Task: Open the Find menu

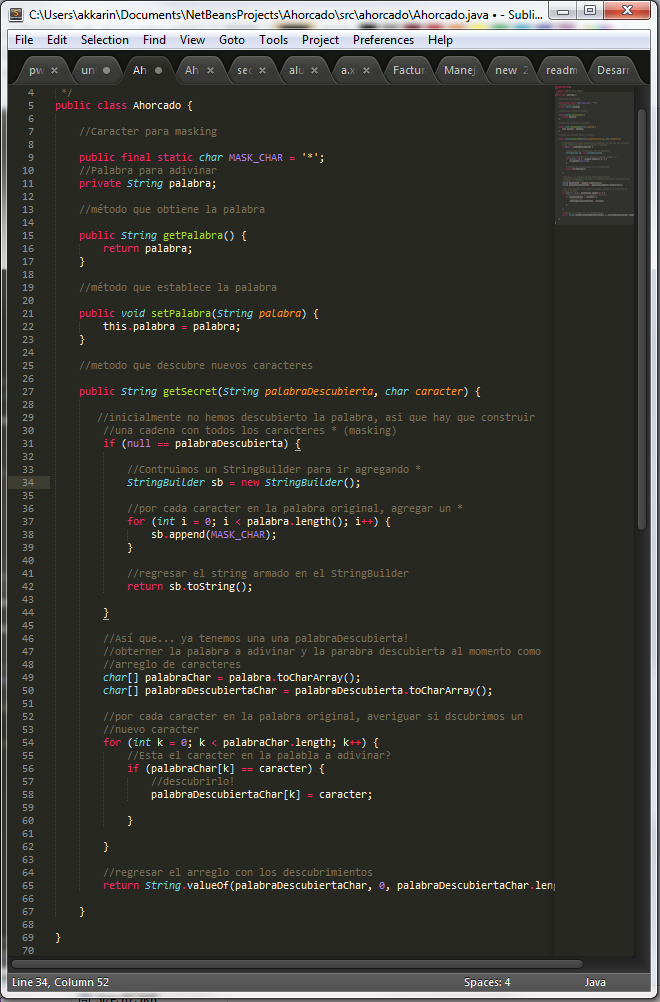Action: click(x=154, y=40)
